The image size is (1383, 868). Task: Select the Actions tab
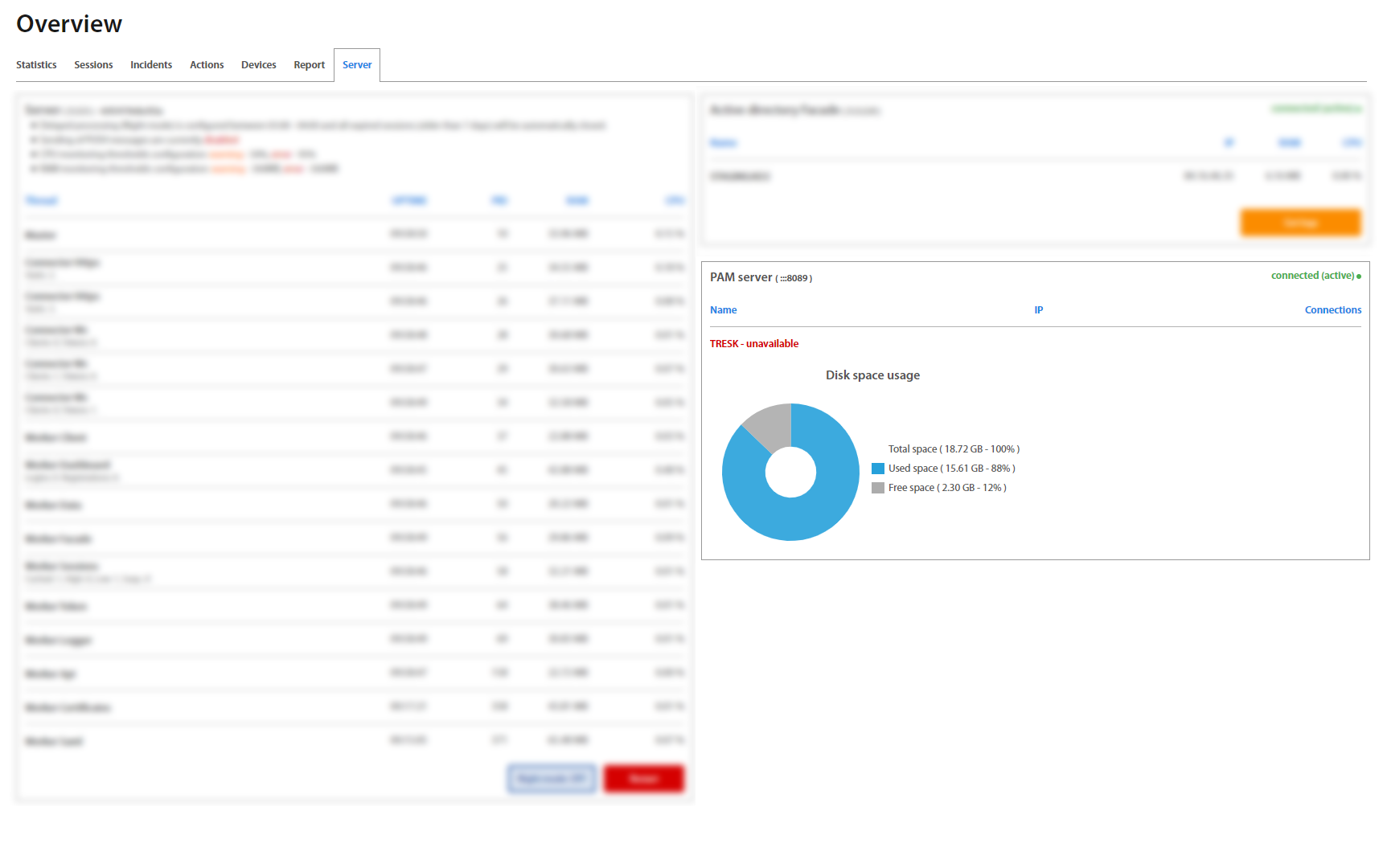click(207, 65)
